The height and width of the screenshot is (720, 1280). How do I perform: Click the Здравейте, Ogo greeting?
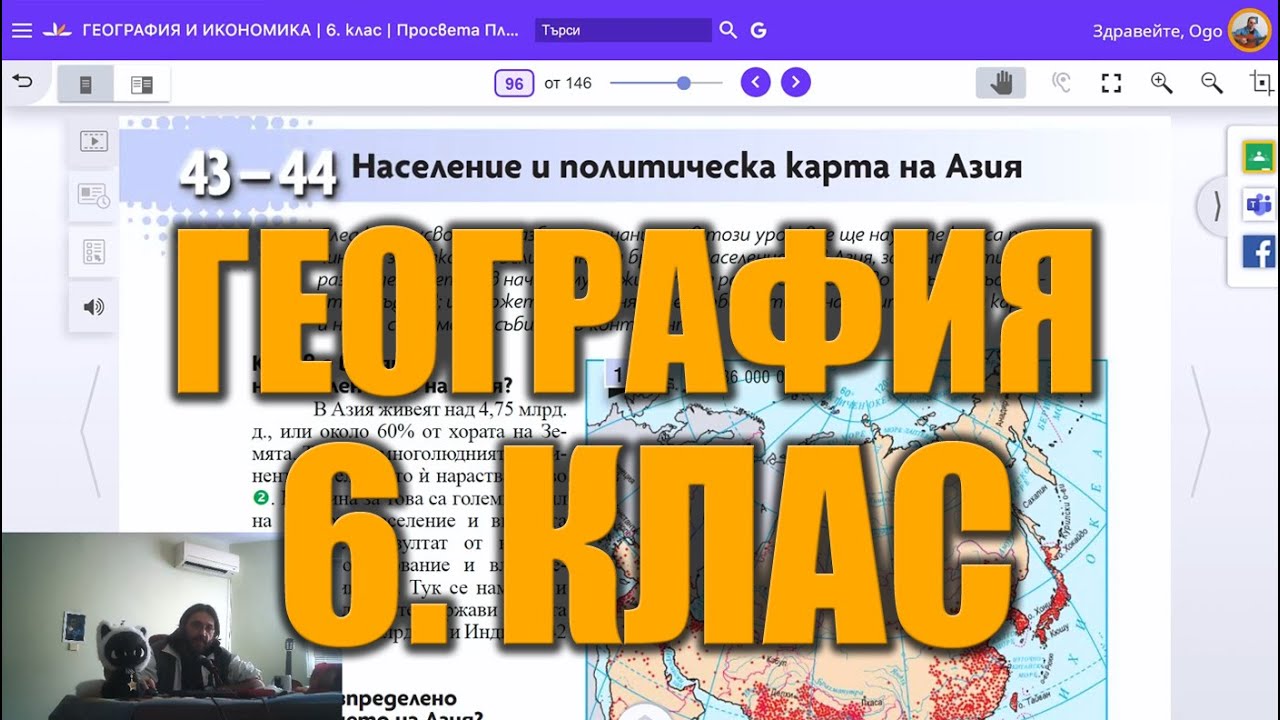coord(1157,31)
